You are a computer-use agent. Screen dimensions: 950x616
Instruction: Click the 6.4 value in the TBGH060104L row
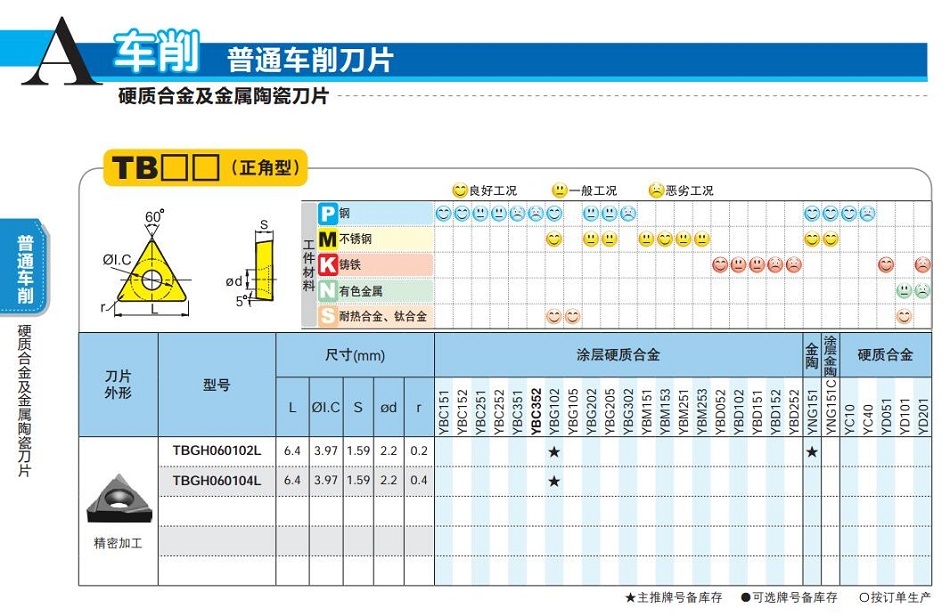(292, 480)
